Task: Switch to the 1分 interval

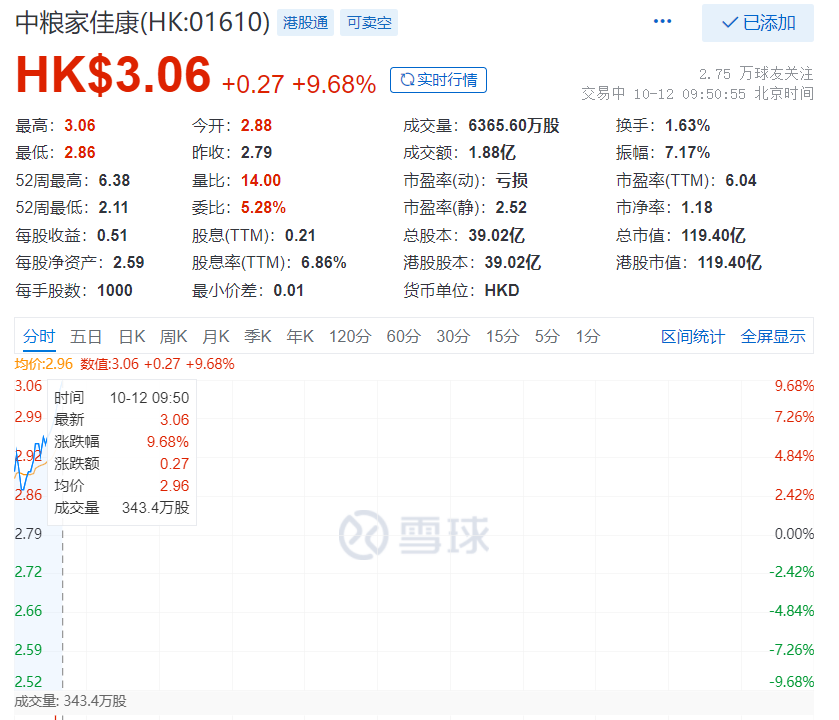Action: pos(588,336)
